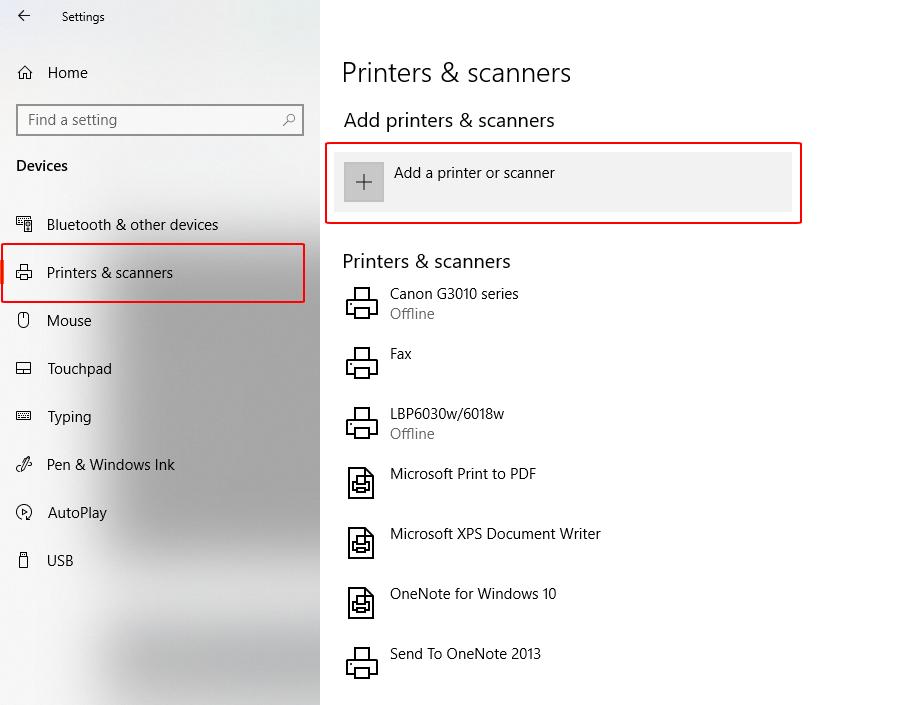Click Offline status under LBP6030w/6018w
Screen dimensions: 913x705
pyautogui.click(x=412, y=434)
